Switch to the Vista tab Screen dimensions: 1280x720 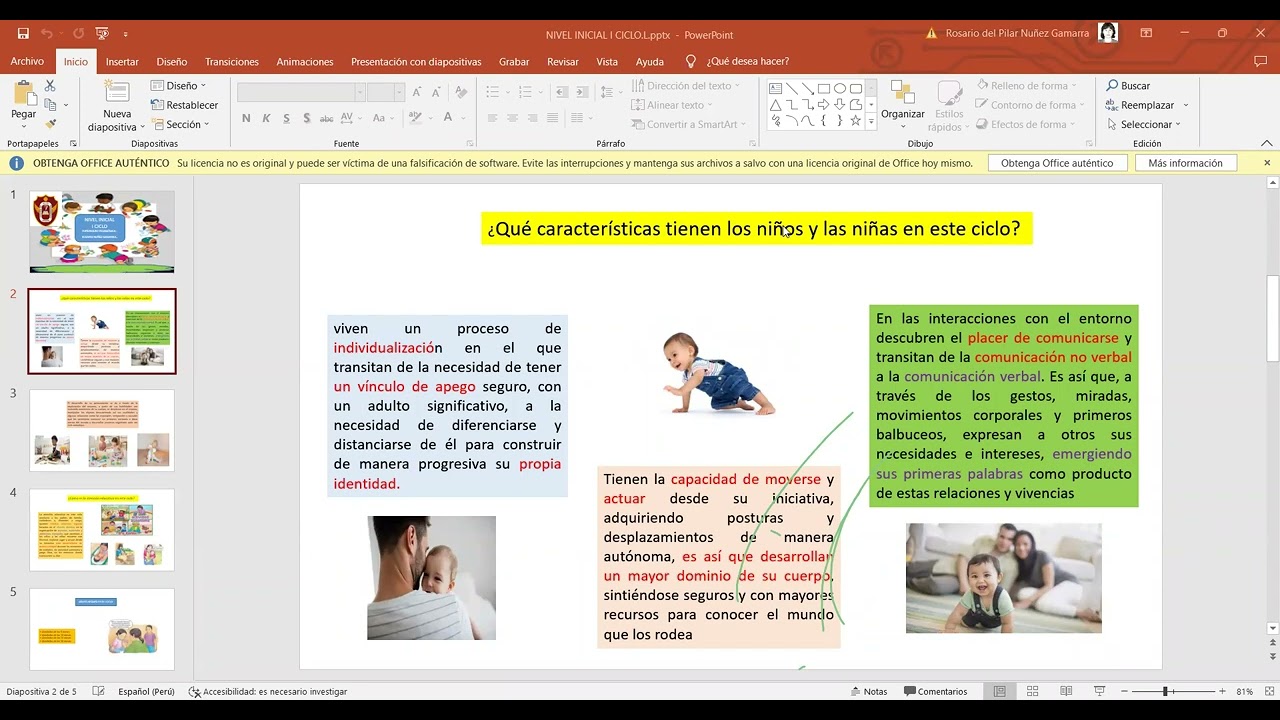pos(607,61)
